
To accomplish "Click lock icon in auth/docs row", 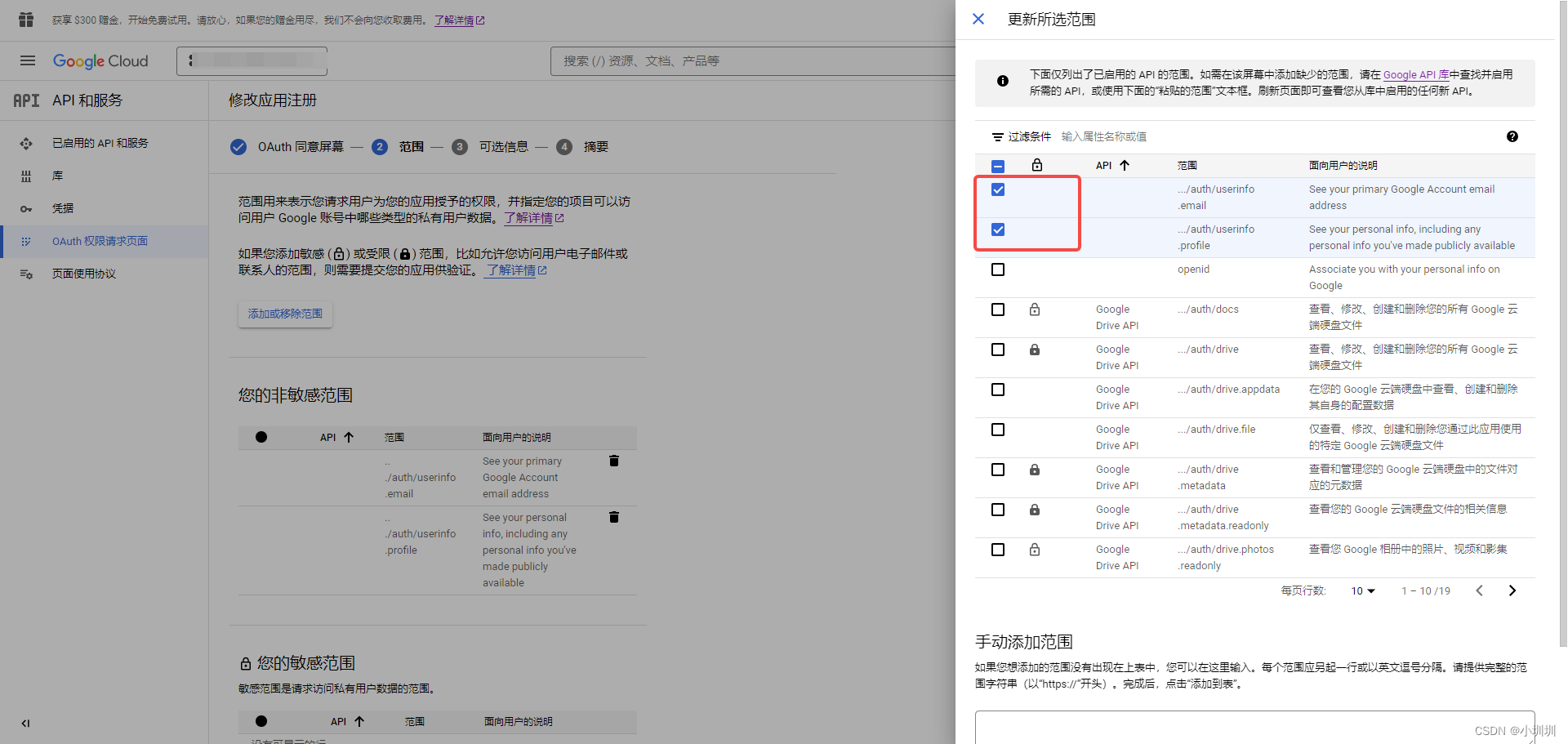I will (1035, 310).
